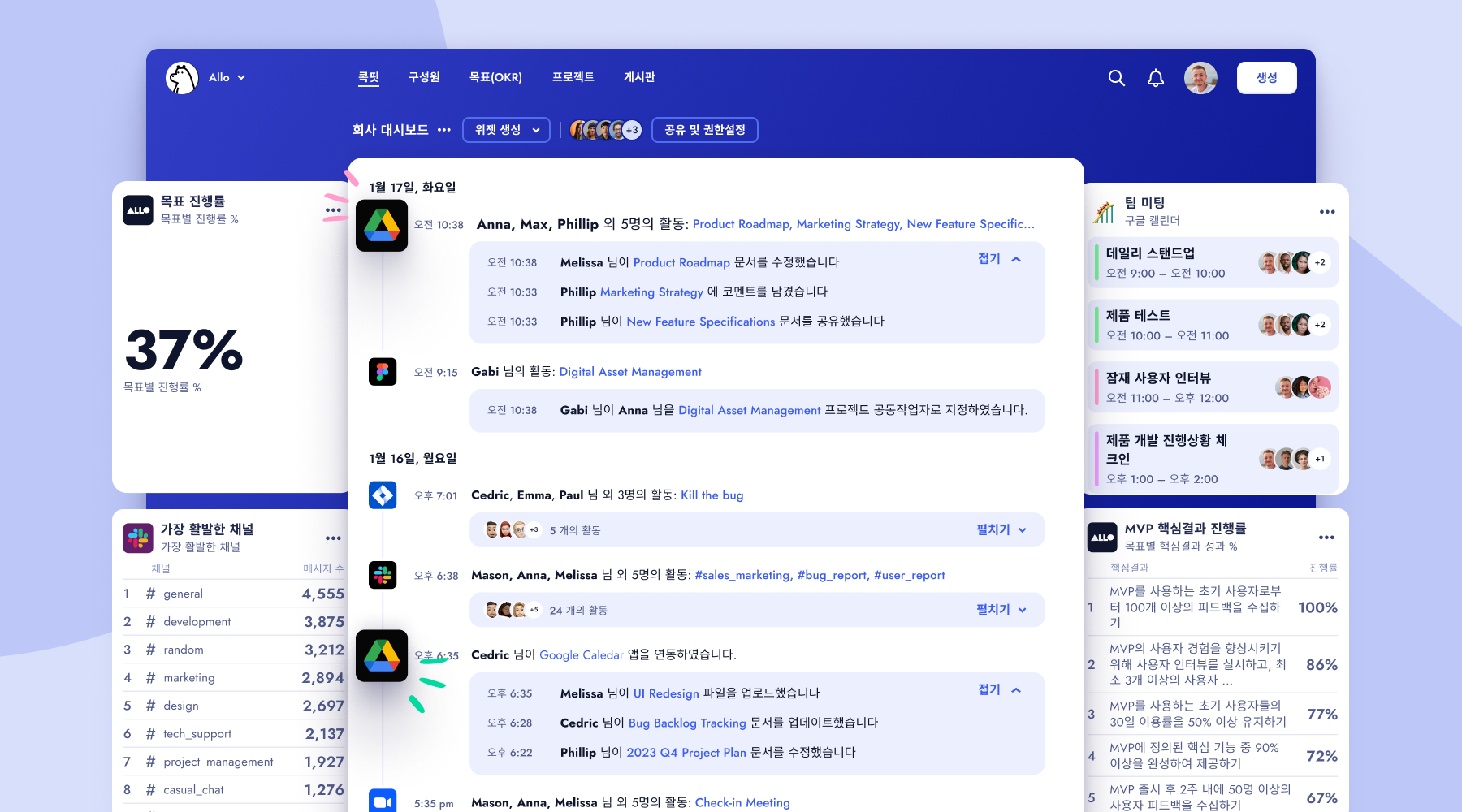Click the Jira icon next to Kill the bug
The image size is (1462, 812).
383,495
